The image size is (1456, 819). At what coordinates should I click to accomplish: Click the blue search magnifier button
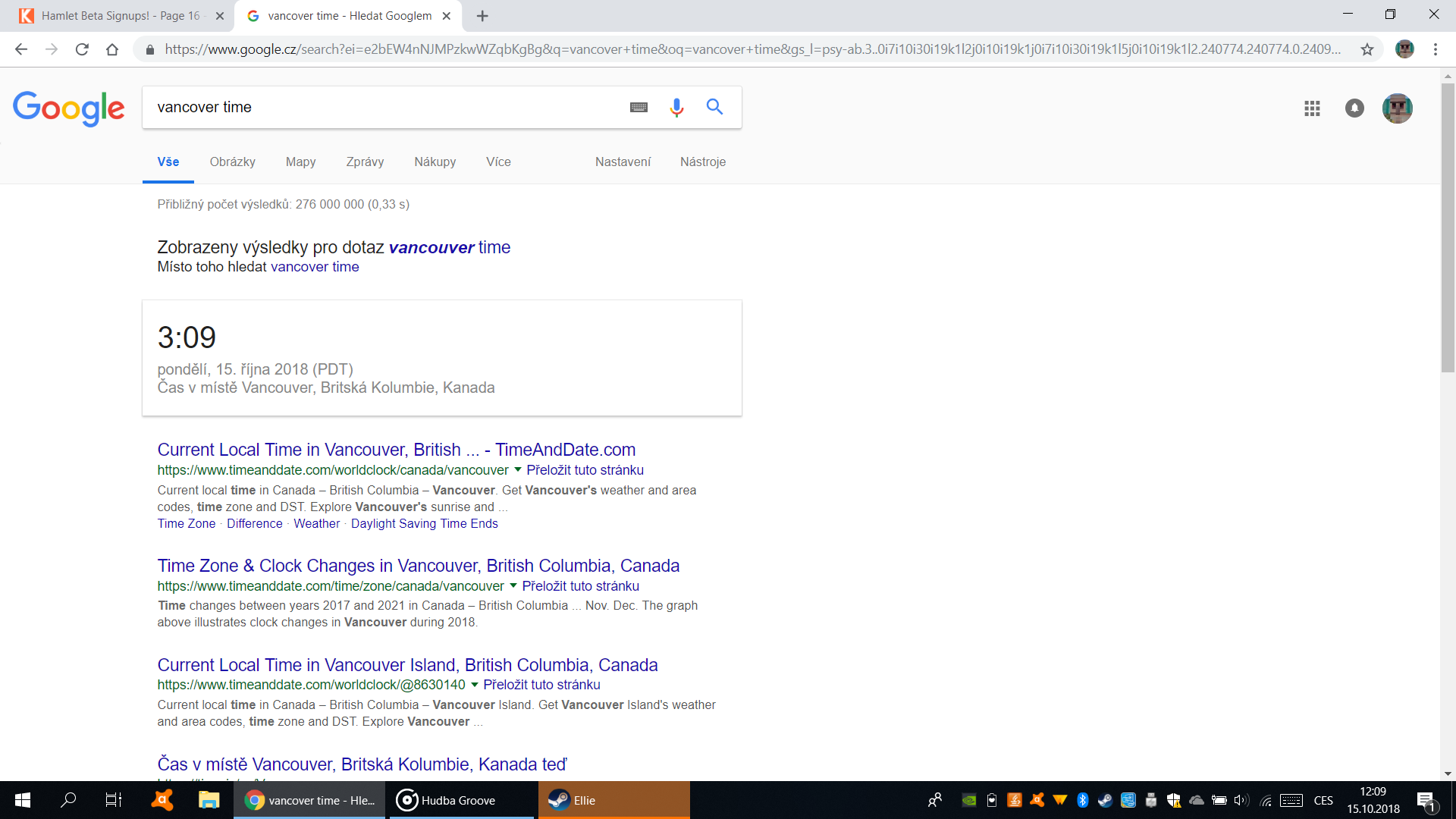pos(714,107)
